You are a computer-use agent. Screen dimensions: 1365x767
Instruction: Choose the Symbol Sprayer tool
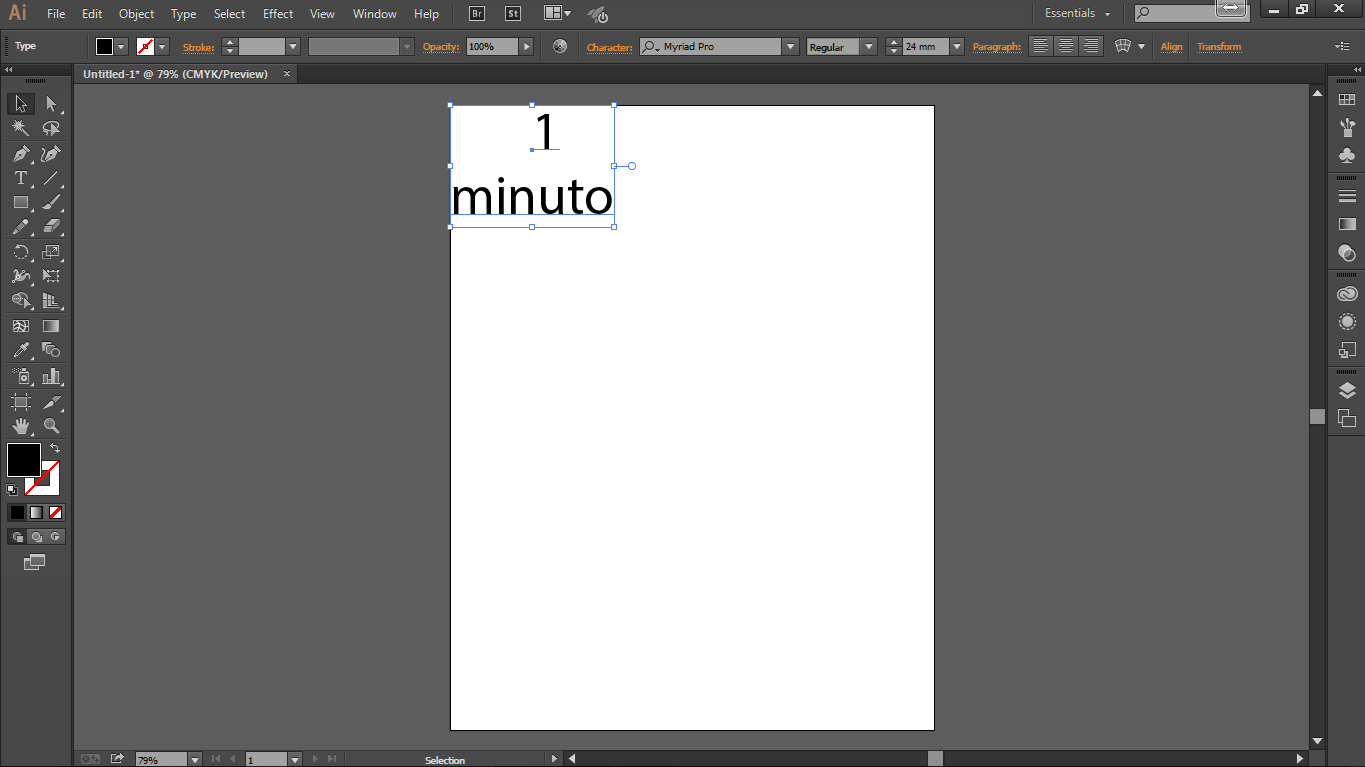20,377
